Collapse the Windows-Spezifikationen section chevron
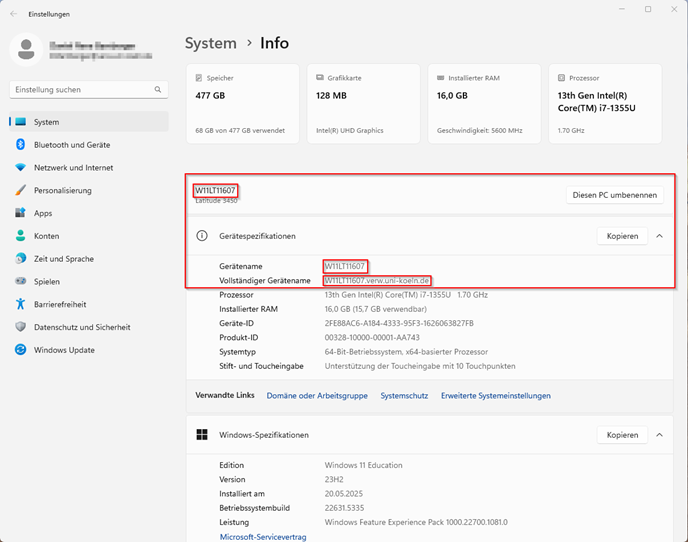 pos(659,435)
